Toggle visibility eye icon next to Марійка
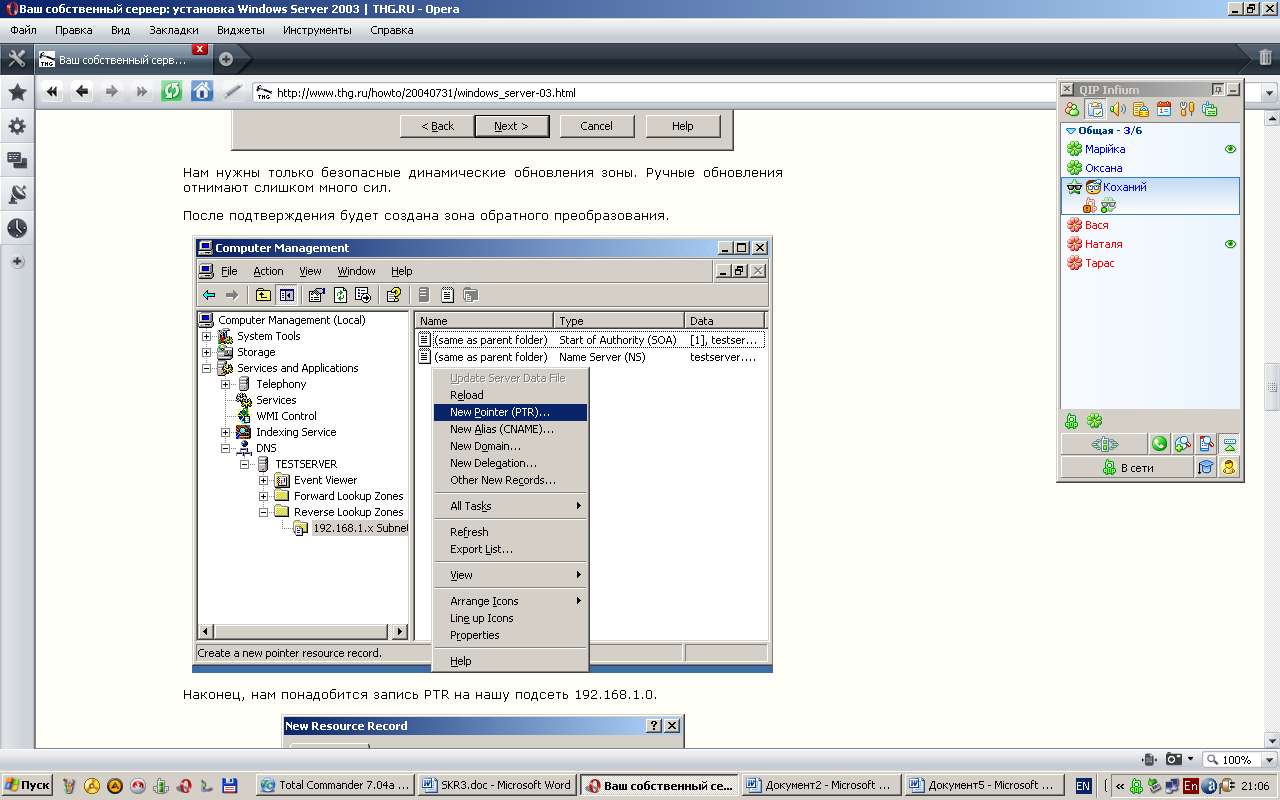 point(1230,149)
